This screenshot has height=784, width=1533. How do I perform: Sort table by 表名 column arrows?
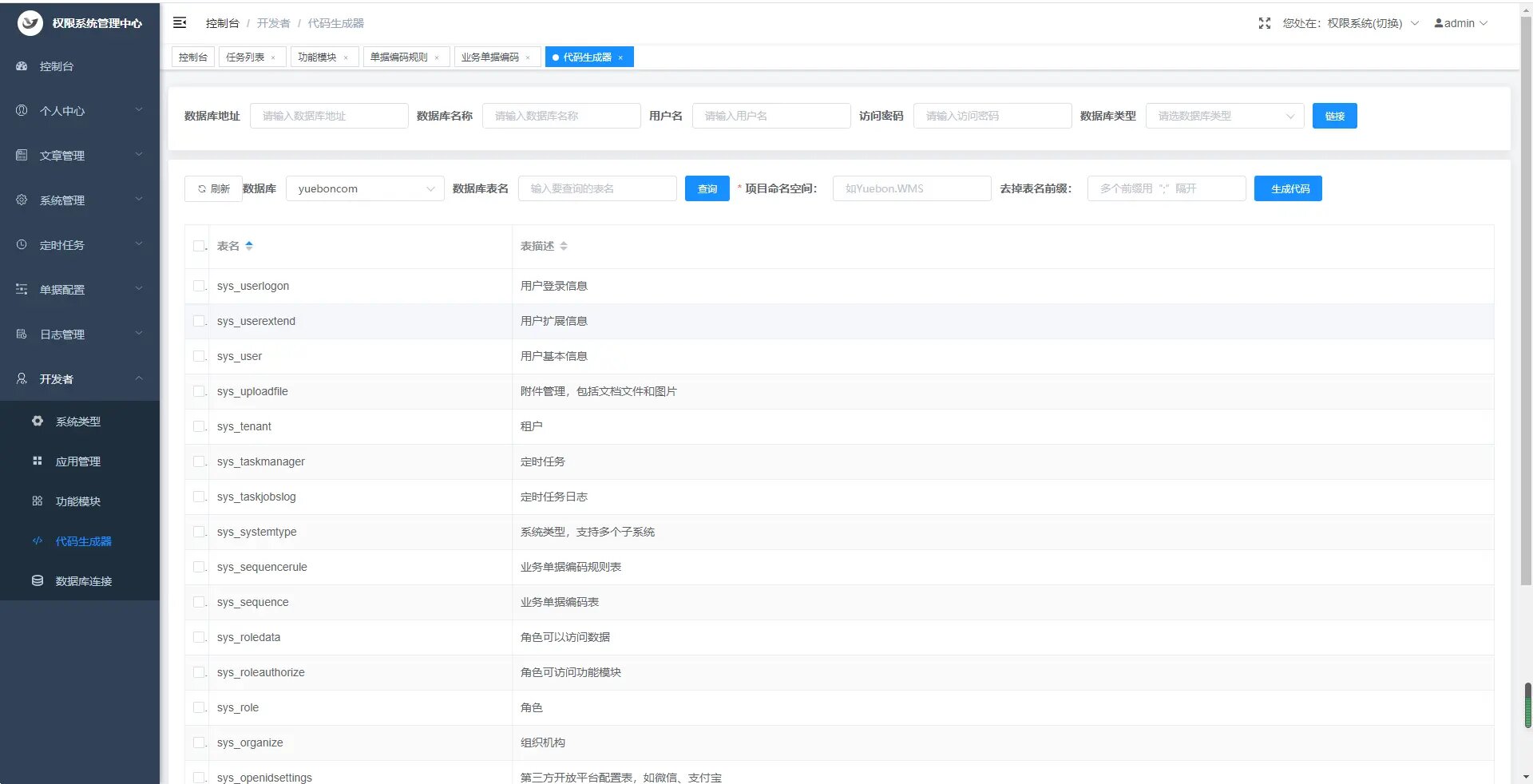tap(249, 246)
